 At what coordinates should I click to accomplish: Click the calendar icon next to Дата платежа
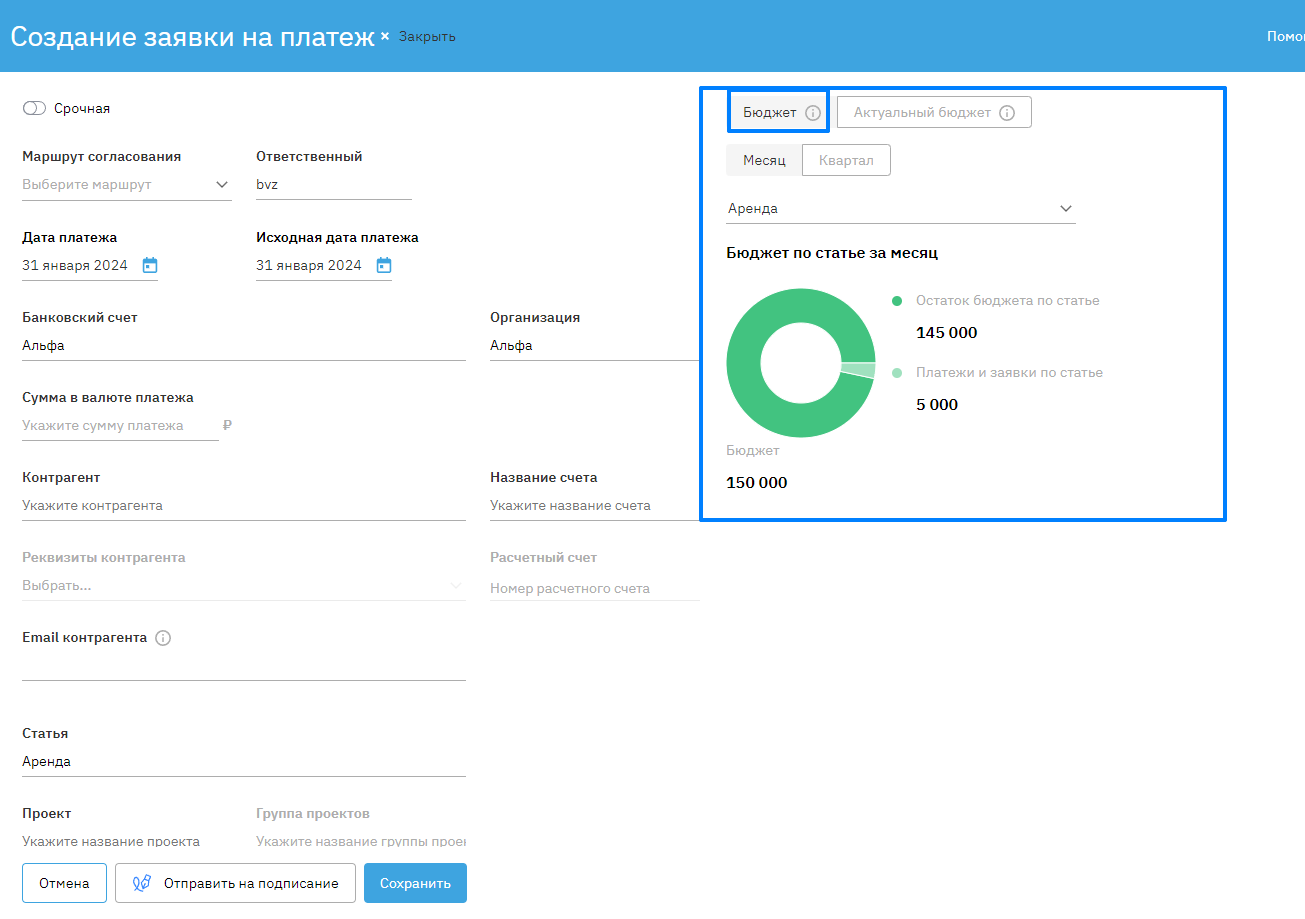(150, 265)
